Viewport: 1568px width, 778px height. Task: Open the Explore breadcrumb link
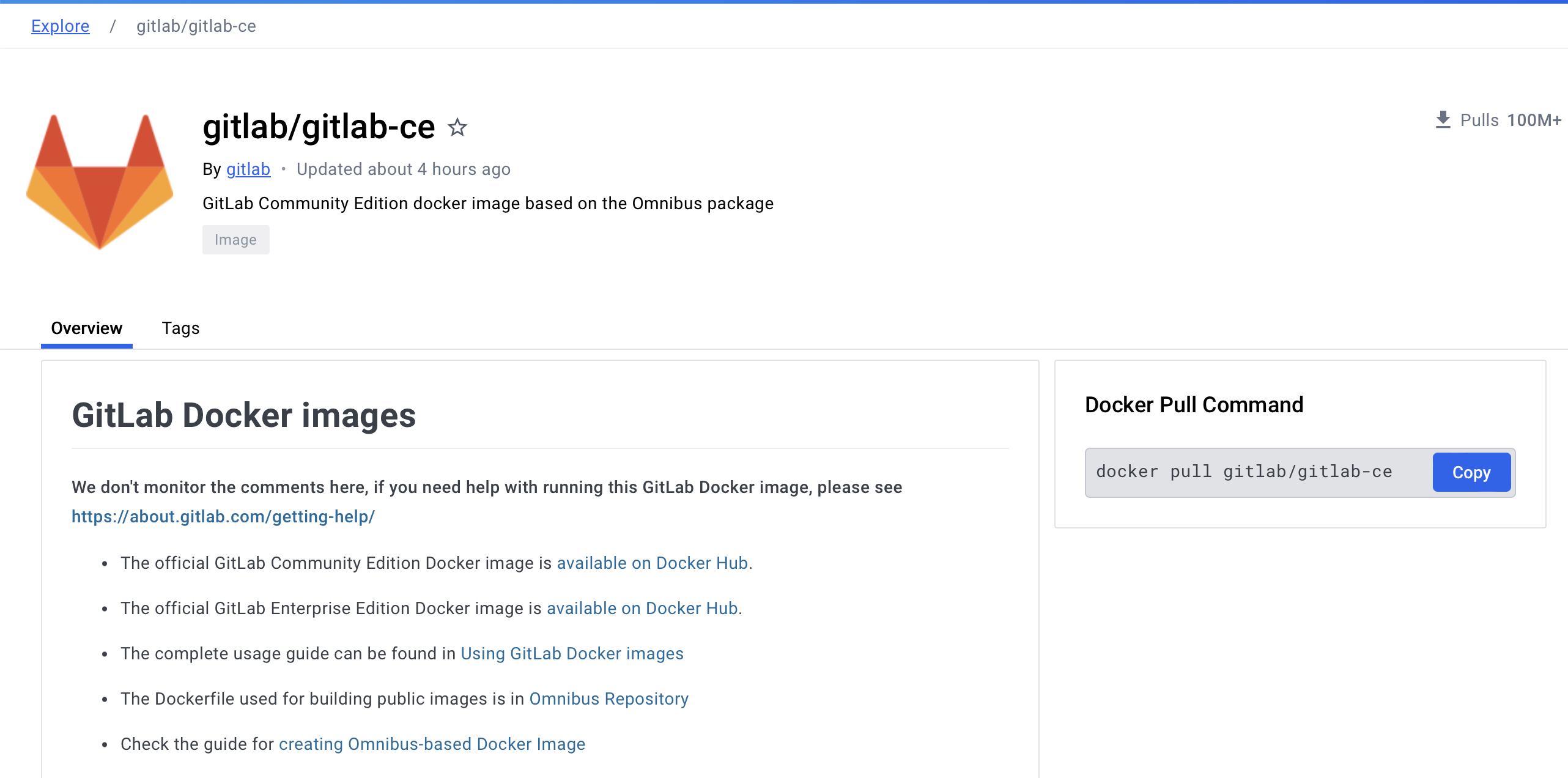pos(61,26)
